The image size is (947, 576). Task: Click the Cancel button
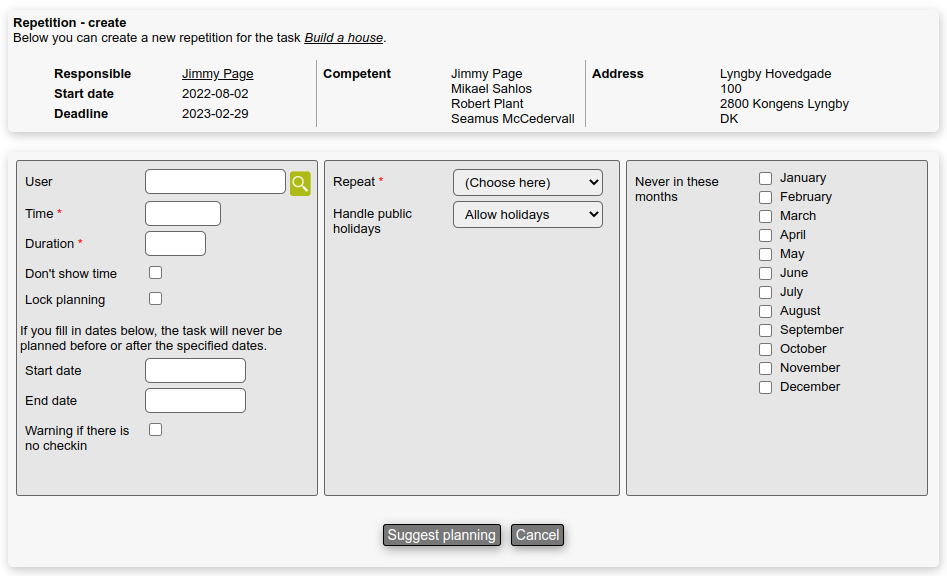point(537,535)
